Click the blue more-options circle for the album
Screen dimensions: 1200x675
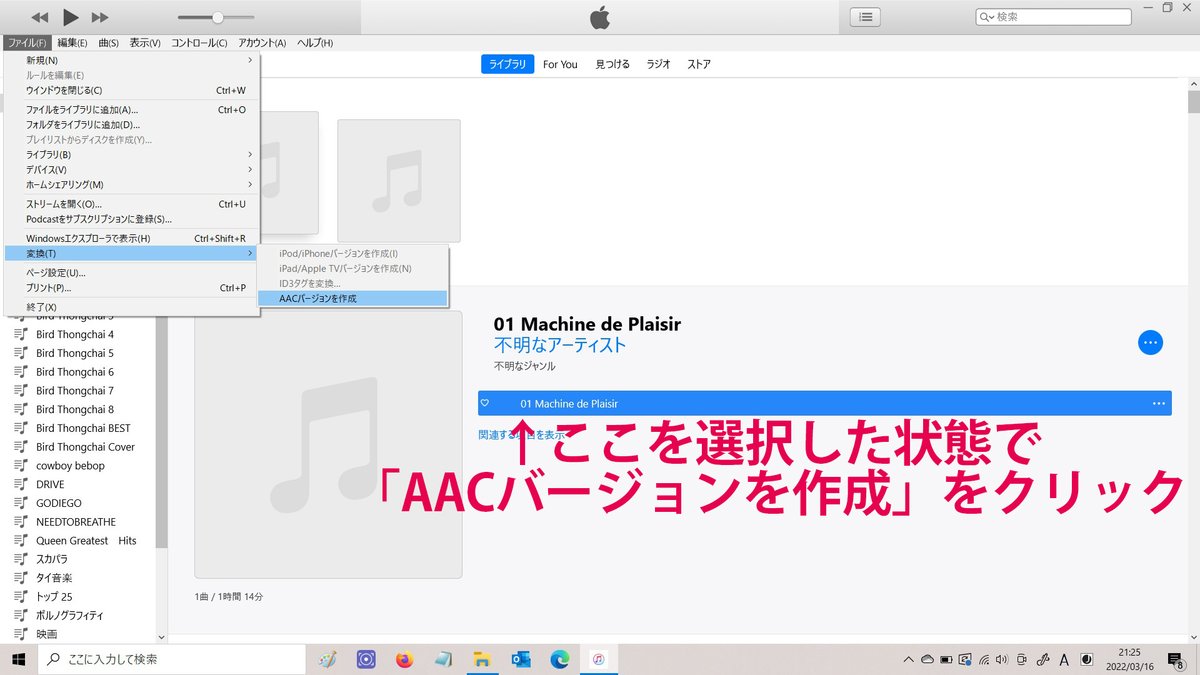1150,342
